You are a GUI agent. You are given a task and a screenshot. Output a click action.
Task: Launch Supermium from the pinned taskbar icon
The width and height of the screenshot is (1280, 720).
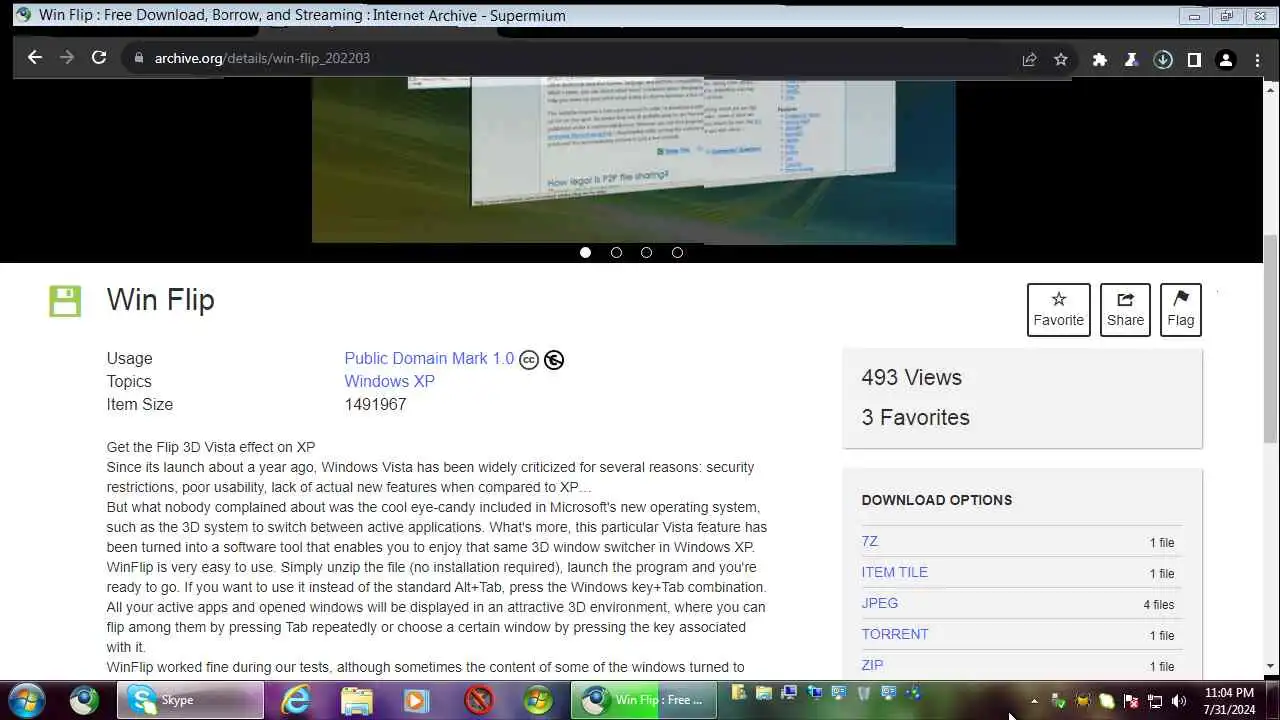pyautogui.click(x=84, y=700)
